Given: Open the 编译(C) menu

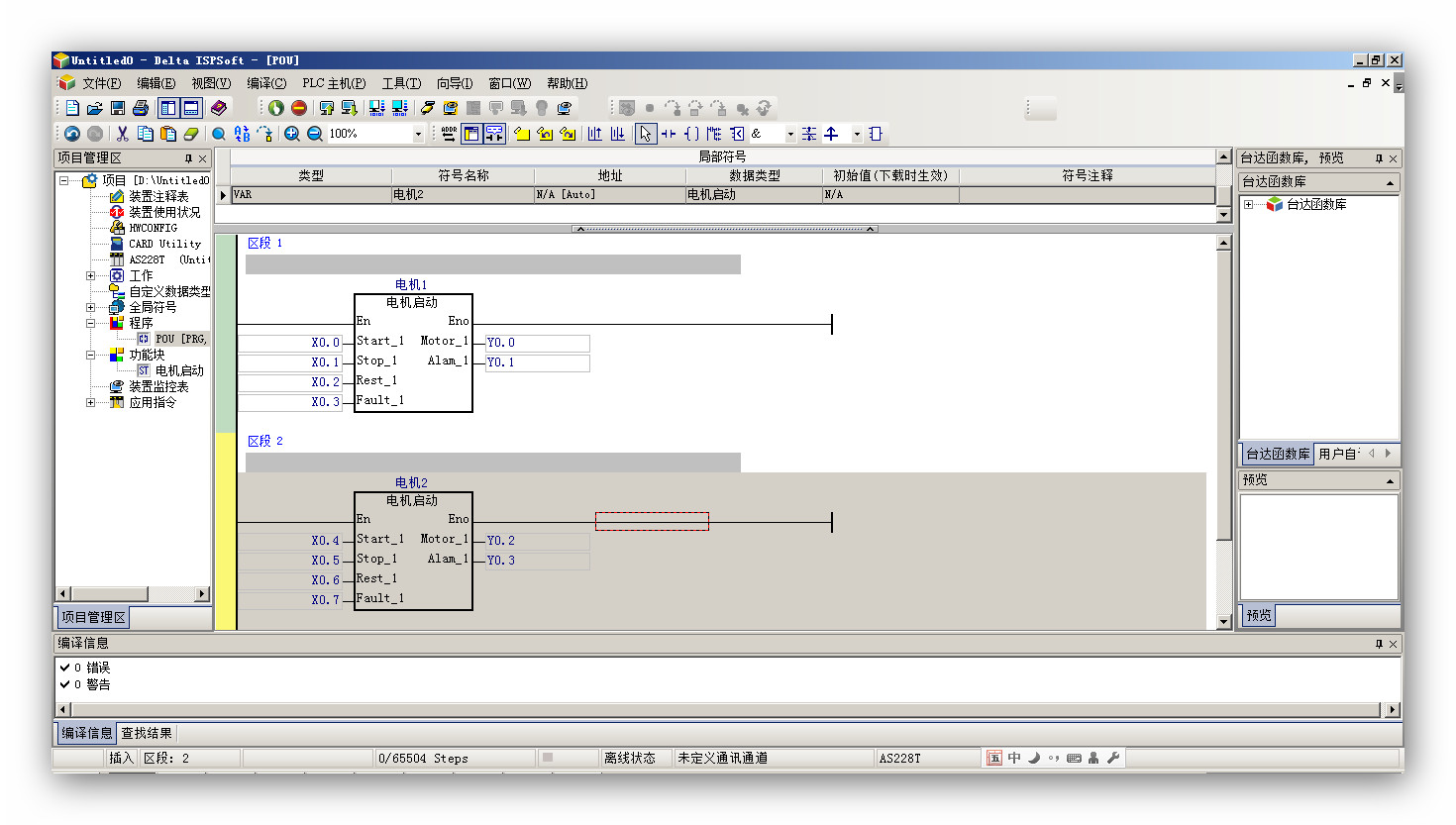Looking at the screenshot, I should (265, 83).
